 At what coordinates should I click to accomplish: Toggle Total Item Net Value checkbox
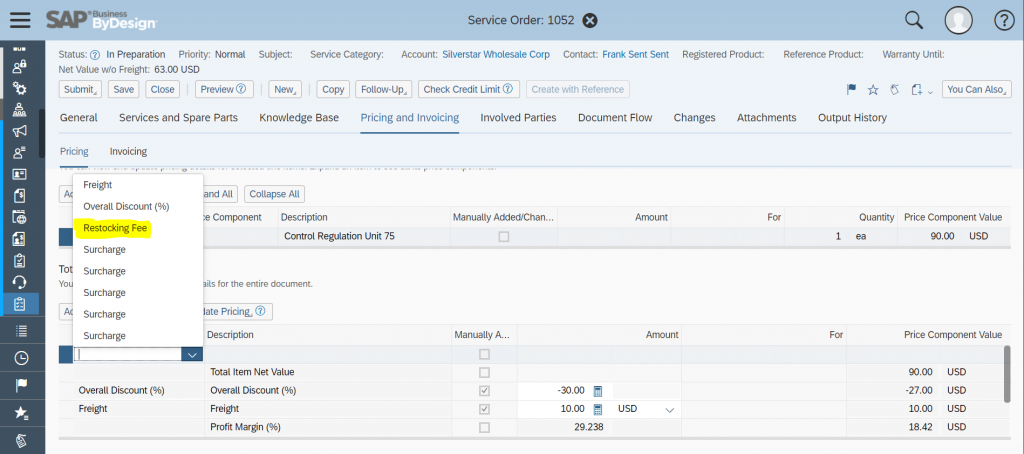point(484,372)
